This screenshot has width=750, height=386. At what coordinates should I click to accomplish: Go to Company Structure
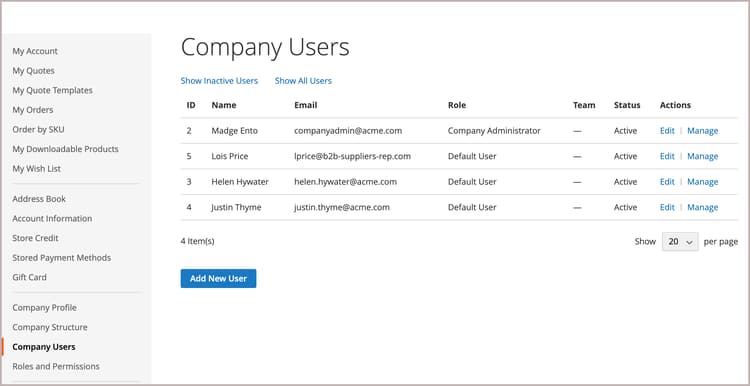point(50,327)
